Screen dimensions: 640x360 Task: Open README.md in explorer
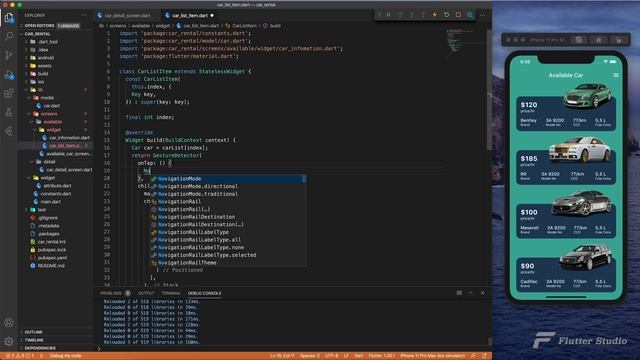tap(51, 266)
